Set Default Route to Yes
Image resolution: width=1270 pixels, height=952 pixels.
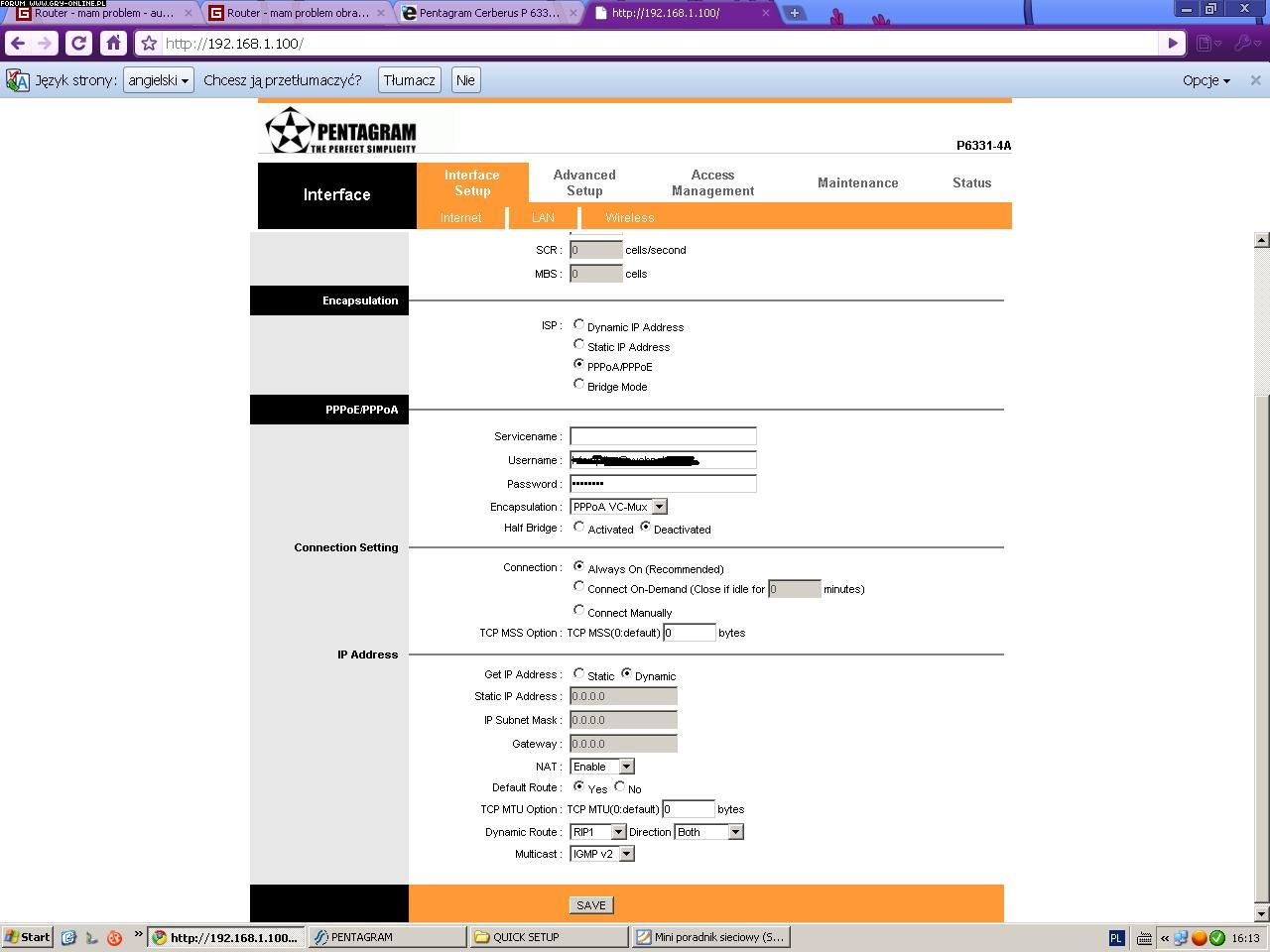tap(578, 787)
